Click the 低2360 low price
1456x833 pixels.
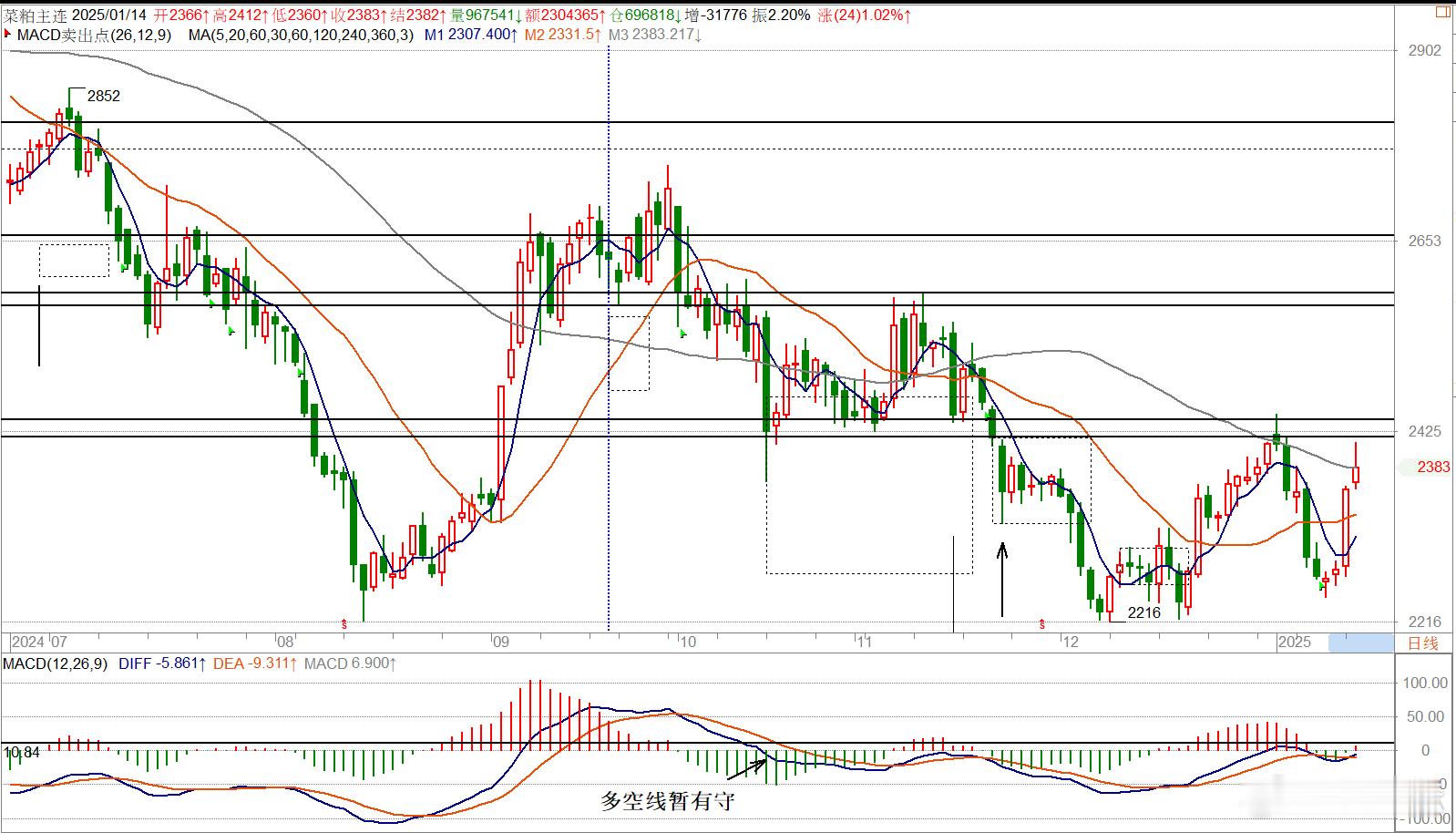click(302, 15)
